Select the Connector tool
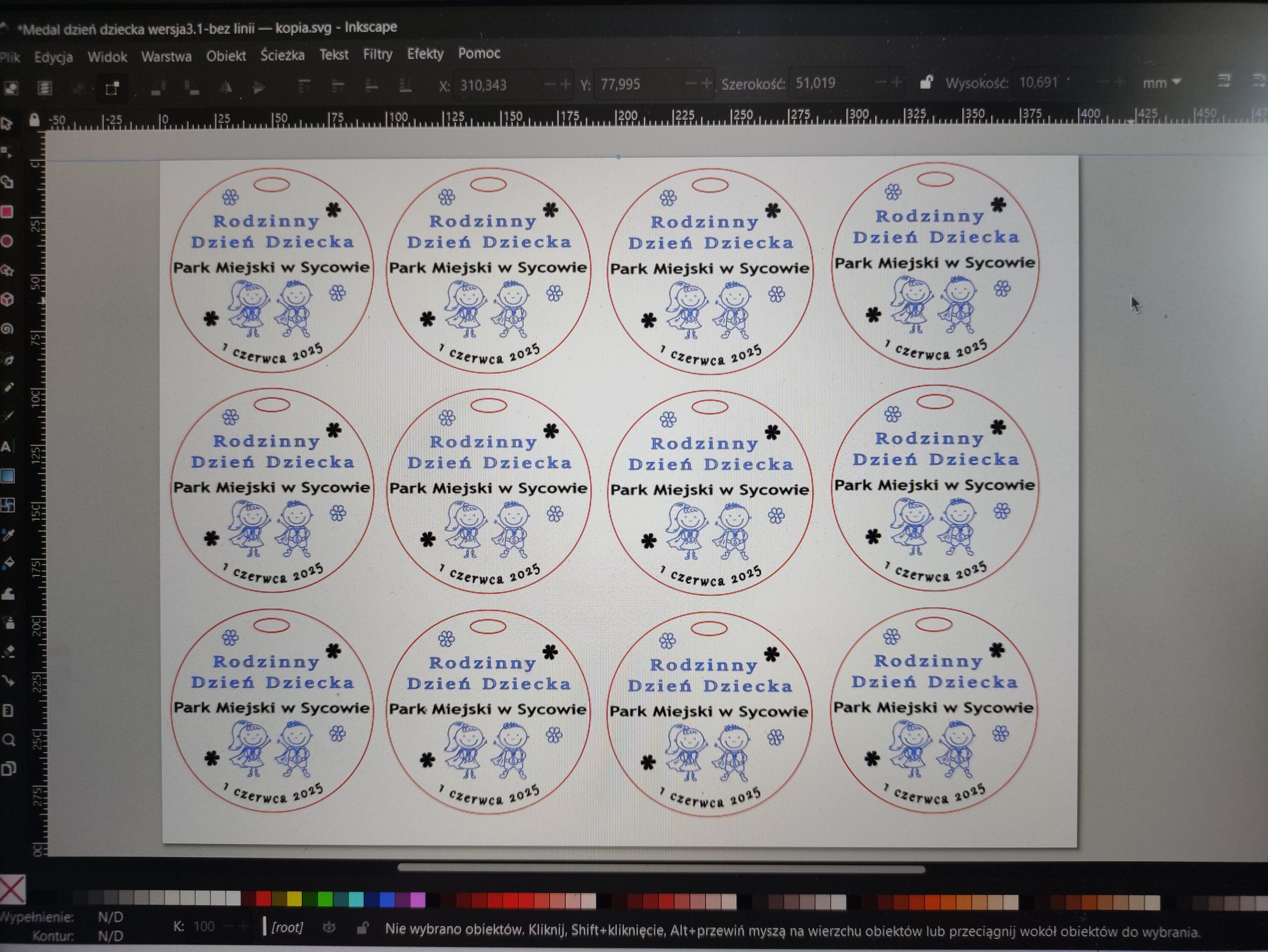The width and height of the screenshot is (1268, 952). click(8, 681)
